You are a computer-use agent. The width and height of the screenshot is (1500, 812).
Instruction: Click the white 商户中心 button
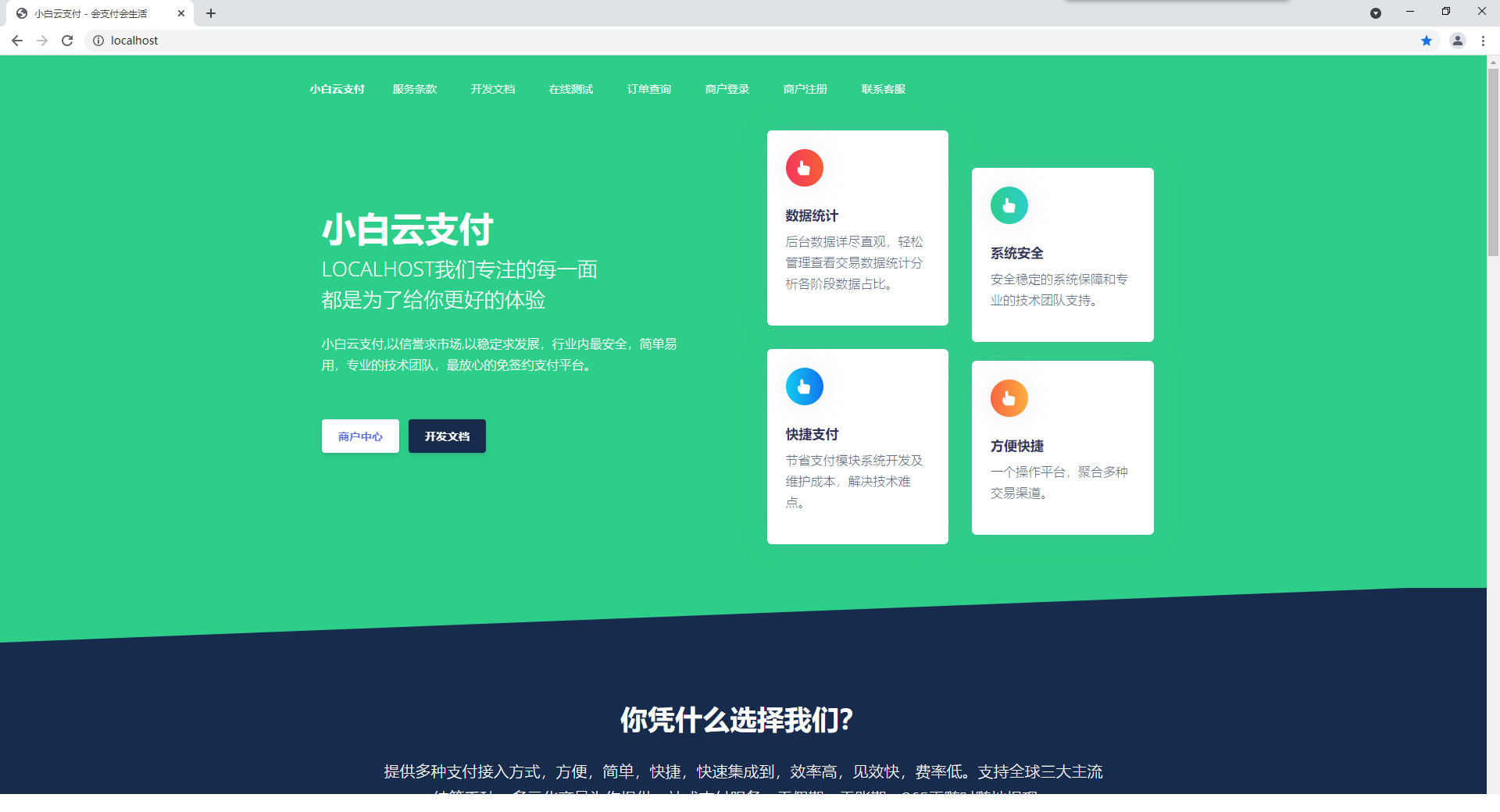point(360,436)
